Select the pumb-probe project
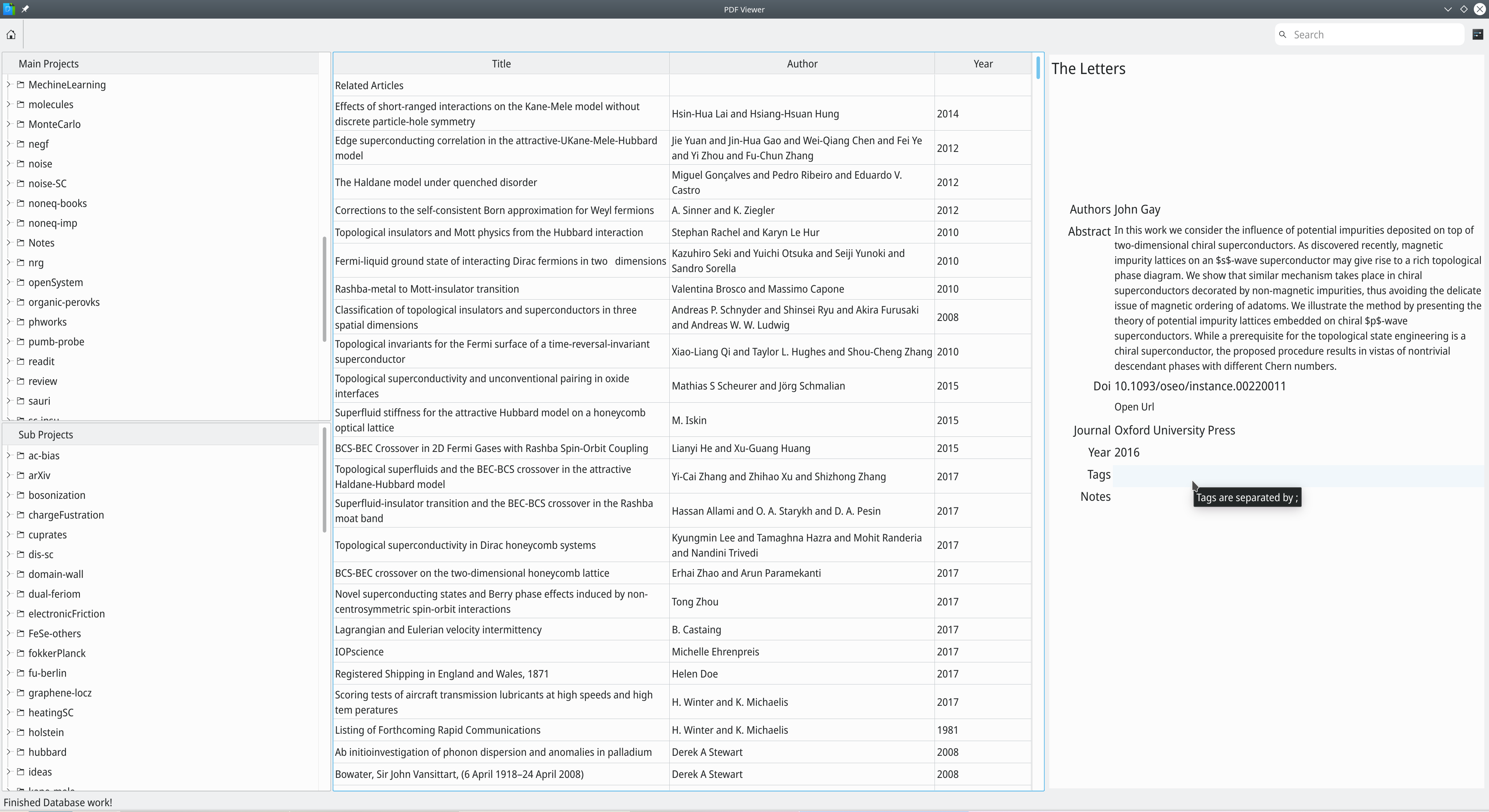 pyautogui.click(x=56, y=341)
